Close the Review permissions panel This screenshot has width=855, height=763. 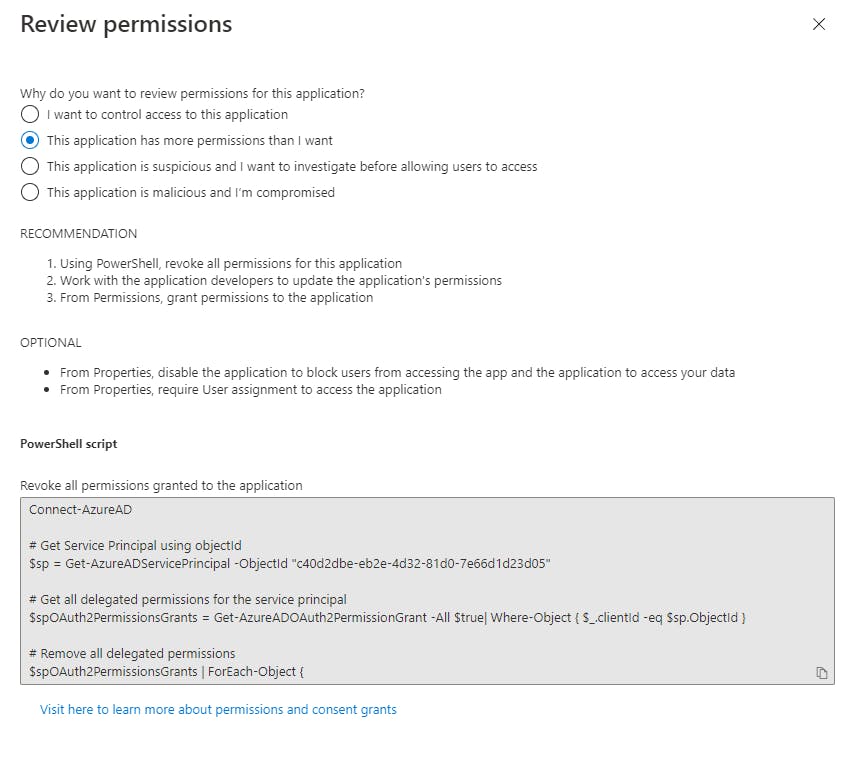(819, 24)
